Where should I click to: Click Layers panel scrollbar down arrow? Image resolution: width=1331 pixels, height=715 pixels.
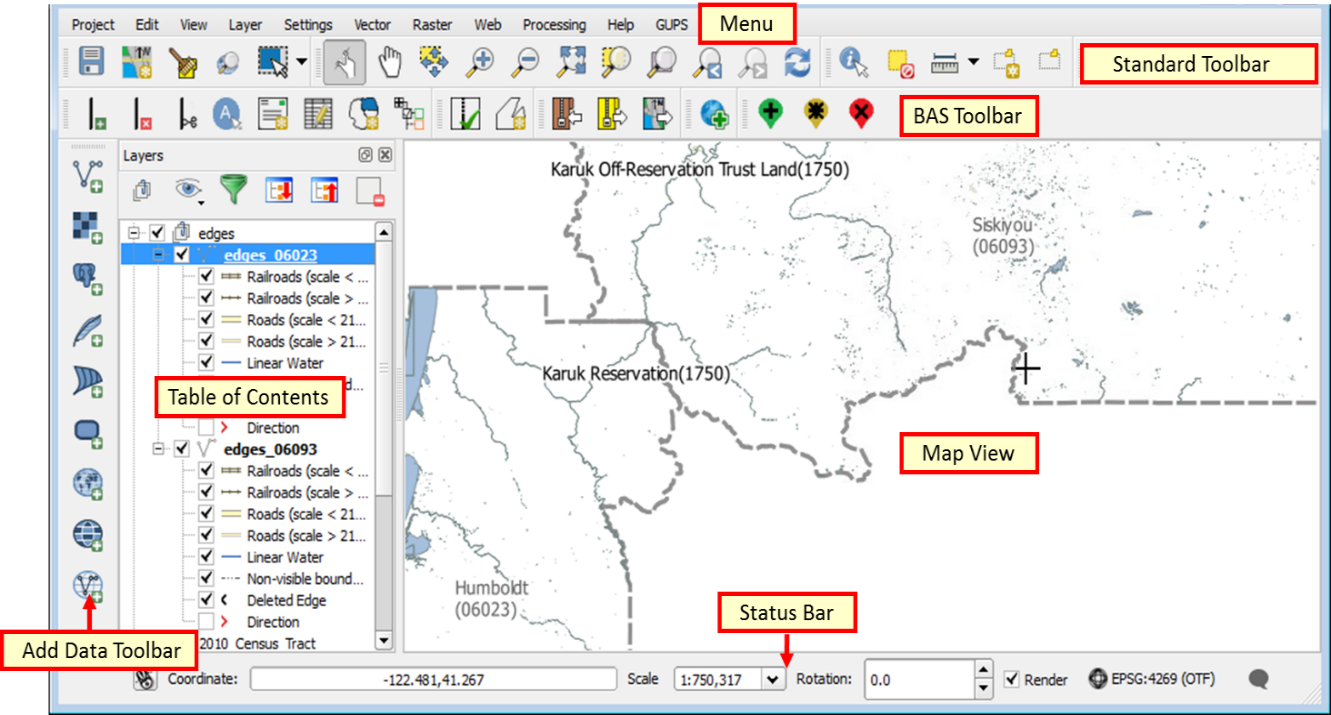tap(383, 640)
